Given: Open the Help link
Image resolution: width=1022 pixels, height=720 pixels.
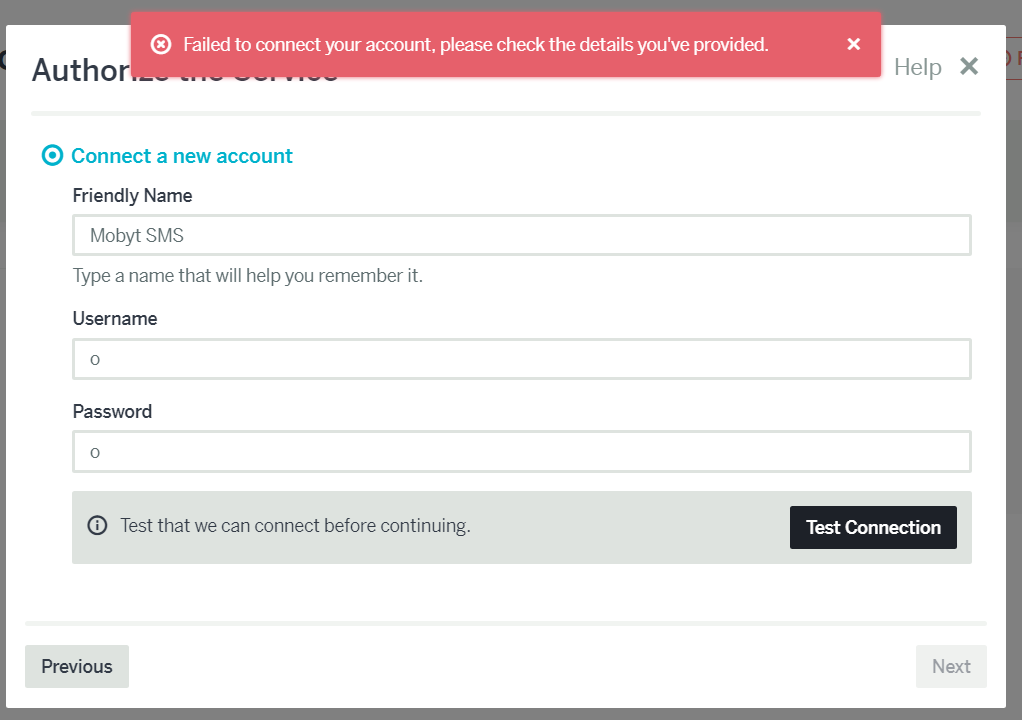Looking at the screenshot, I should tap(917, 67).
